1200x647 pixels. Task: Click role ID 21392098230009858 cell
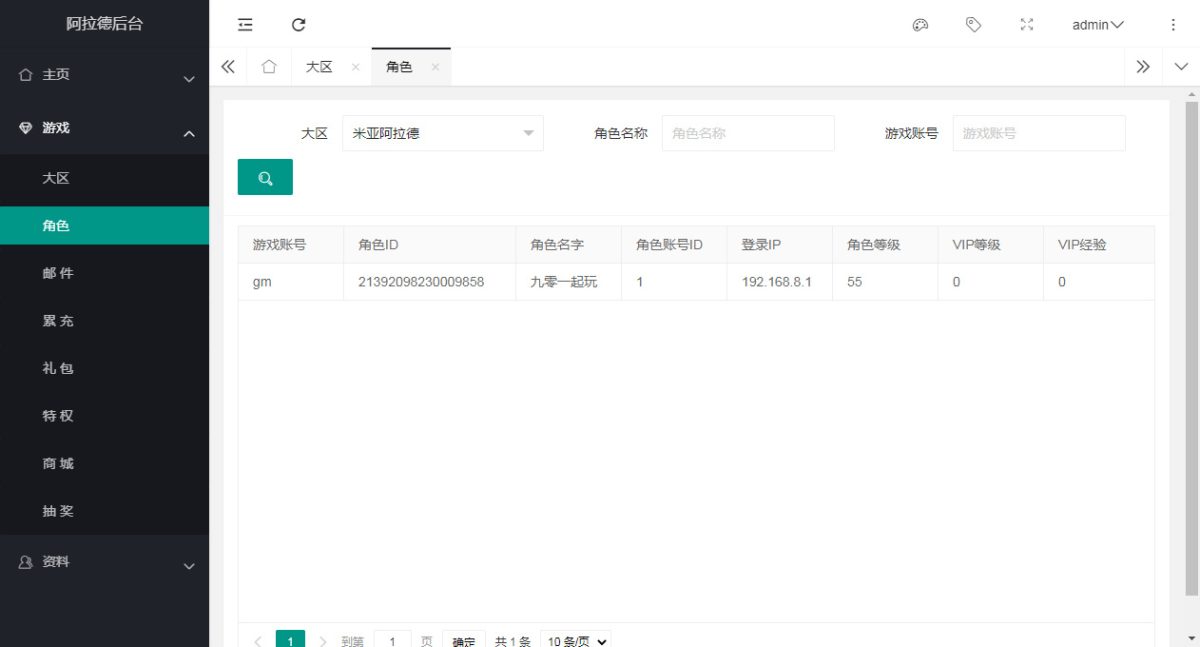(430, 282)
